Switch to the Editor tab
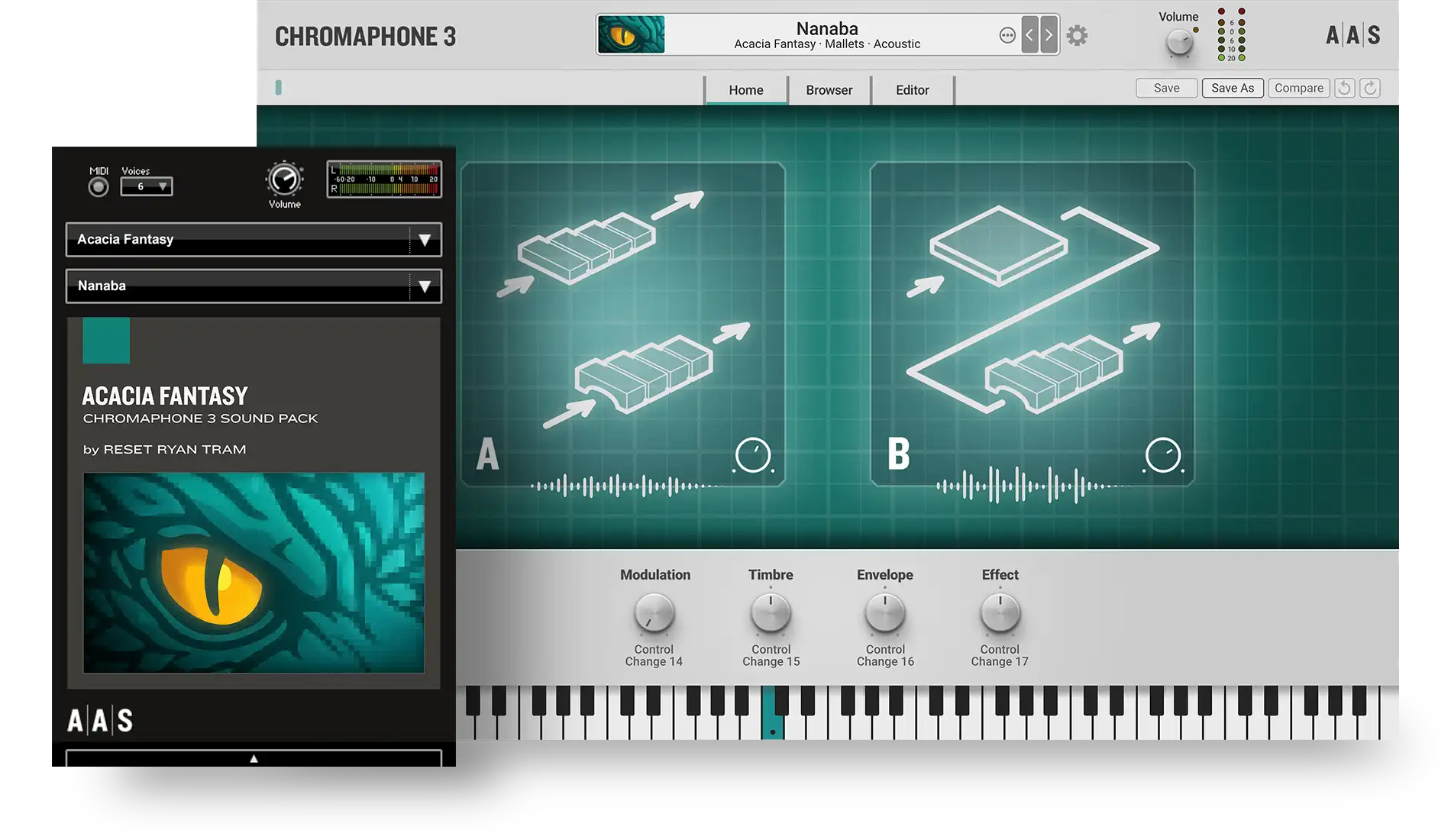 coord(913,90)
